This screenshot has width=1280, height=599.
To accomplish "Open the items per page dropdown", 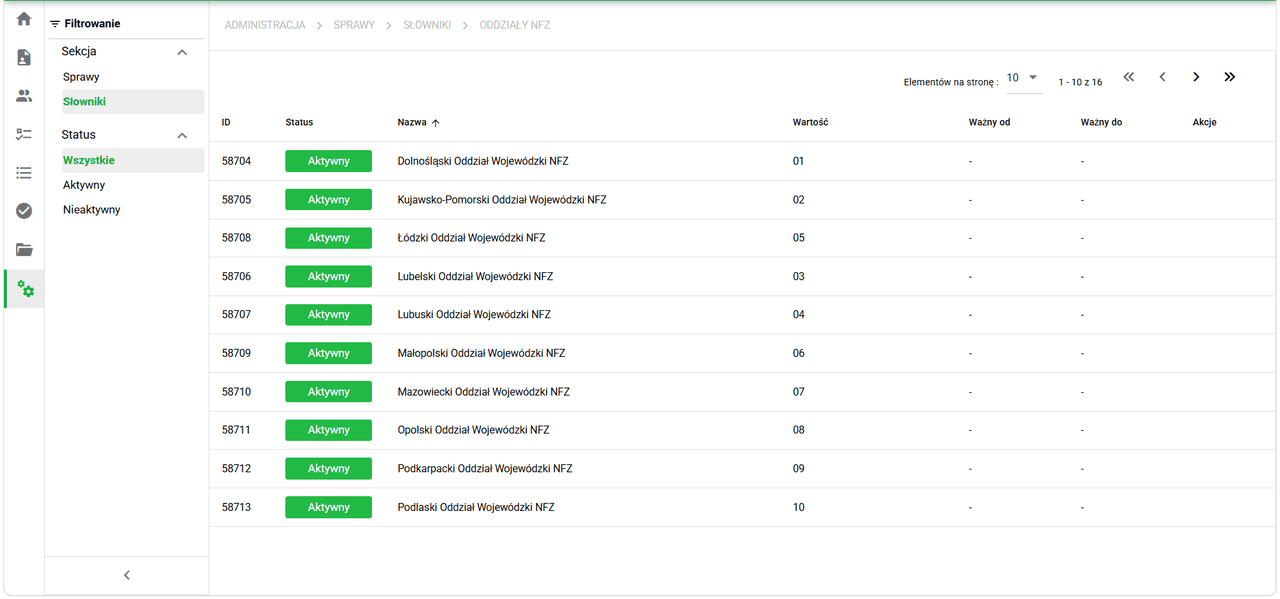I will coord(1024,78).
